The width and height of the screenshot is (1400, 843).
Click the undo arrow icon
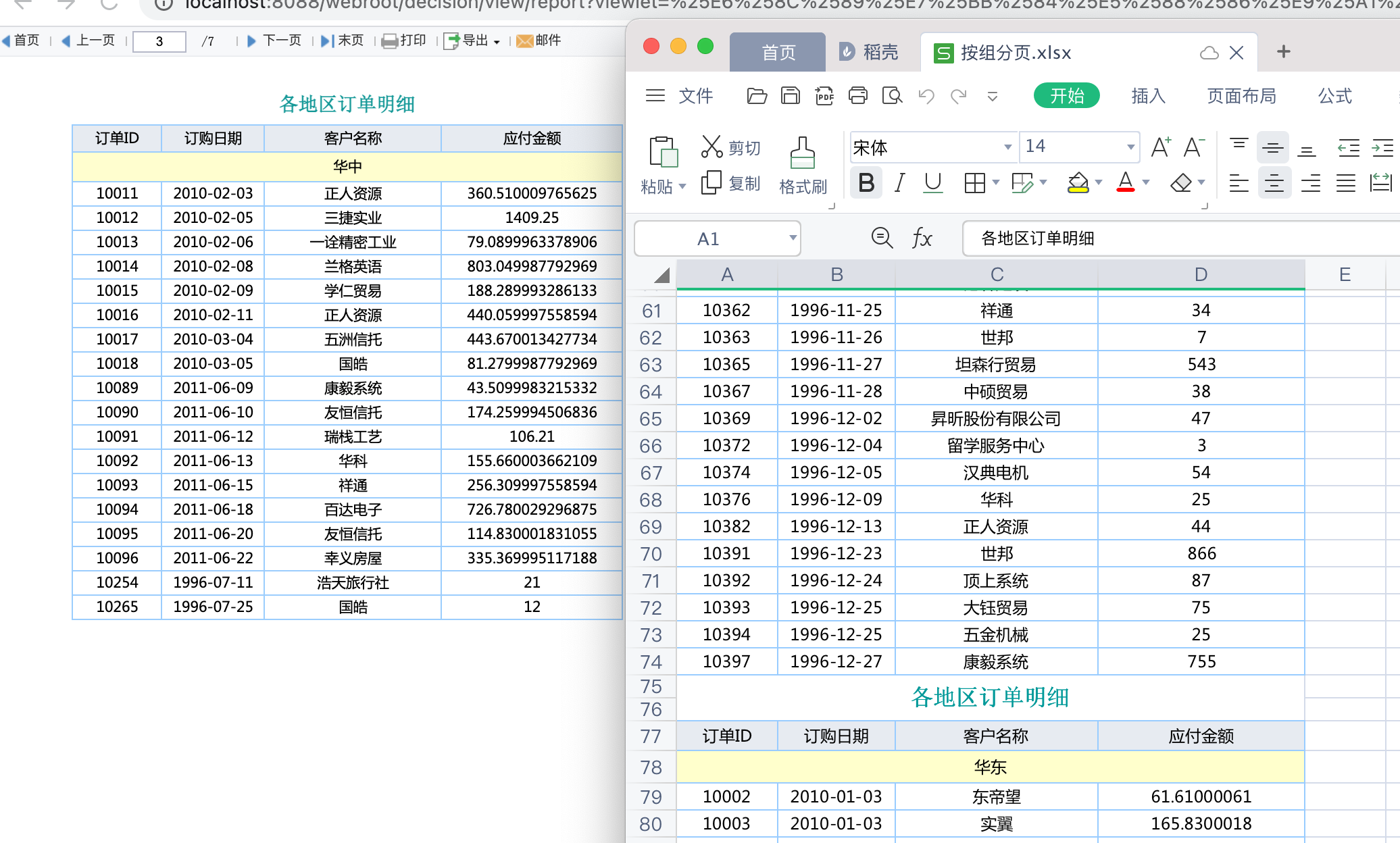tap(926, 96)
